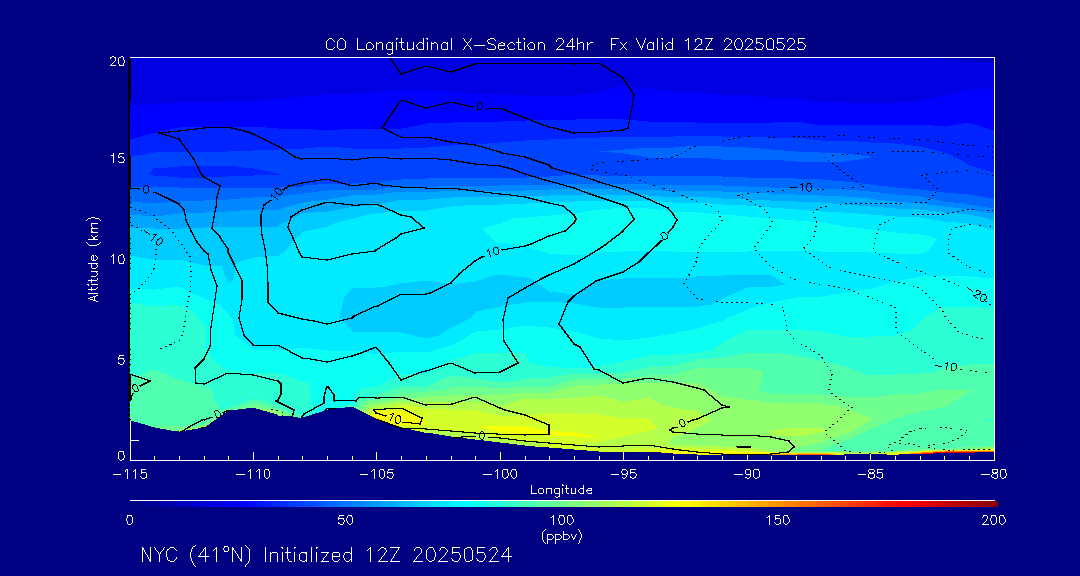
Task: Click the 'Longitude' axis label
Action: (561, 490)
